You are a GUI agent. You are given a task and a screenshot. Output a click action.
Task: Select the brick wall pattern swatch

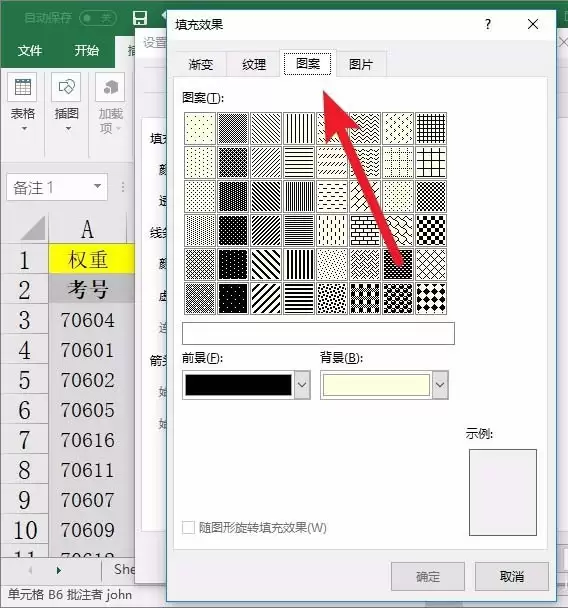coord(365,231)
